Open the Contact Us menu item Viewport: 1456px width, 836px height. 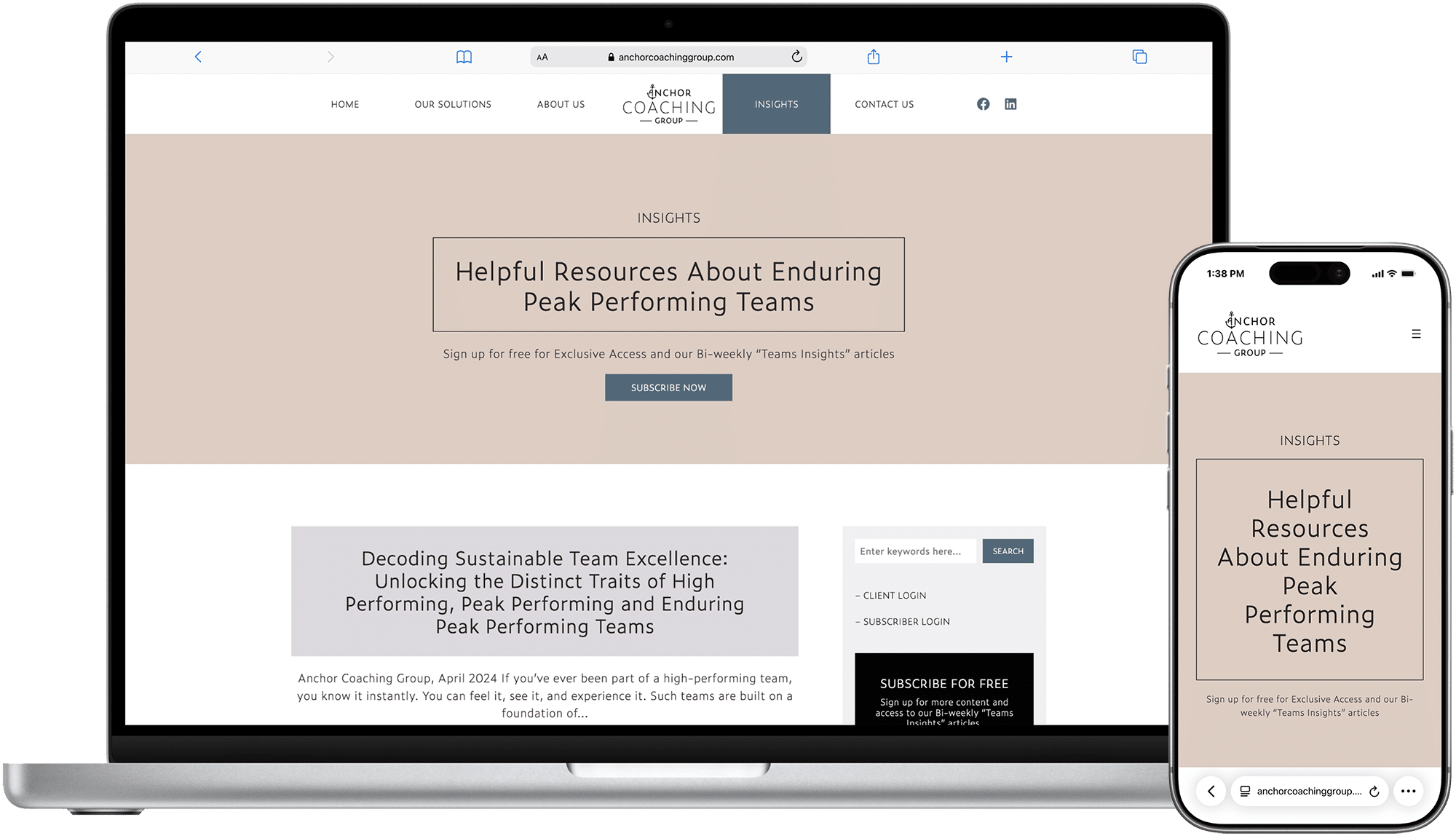884,104
